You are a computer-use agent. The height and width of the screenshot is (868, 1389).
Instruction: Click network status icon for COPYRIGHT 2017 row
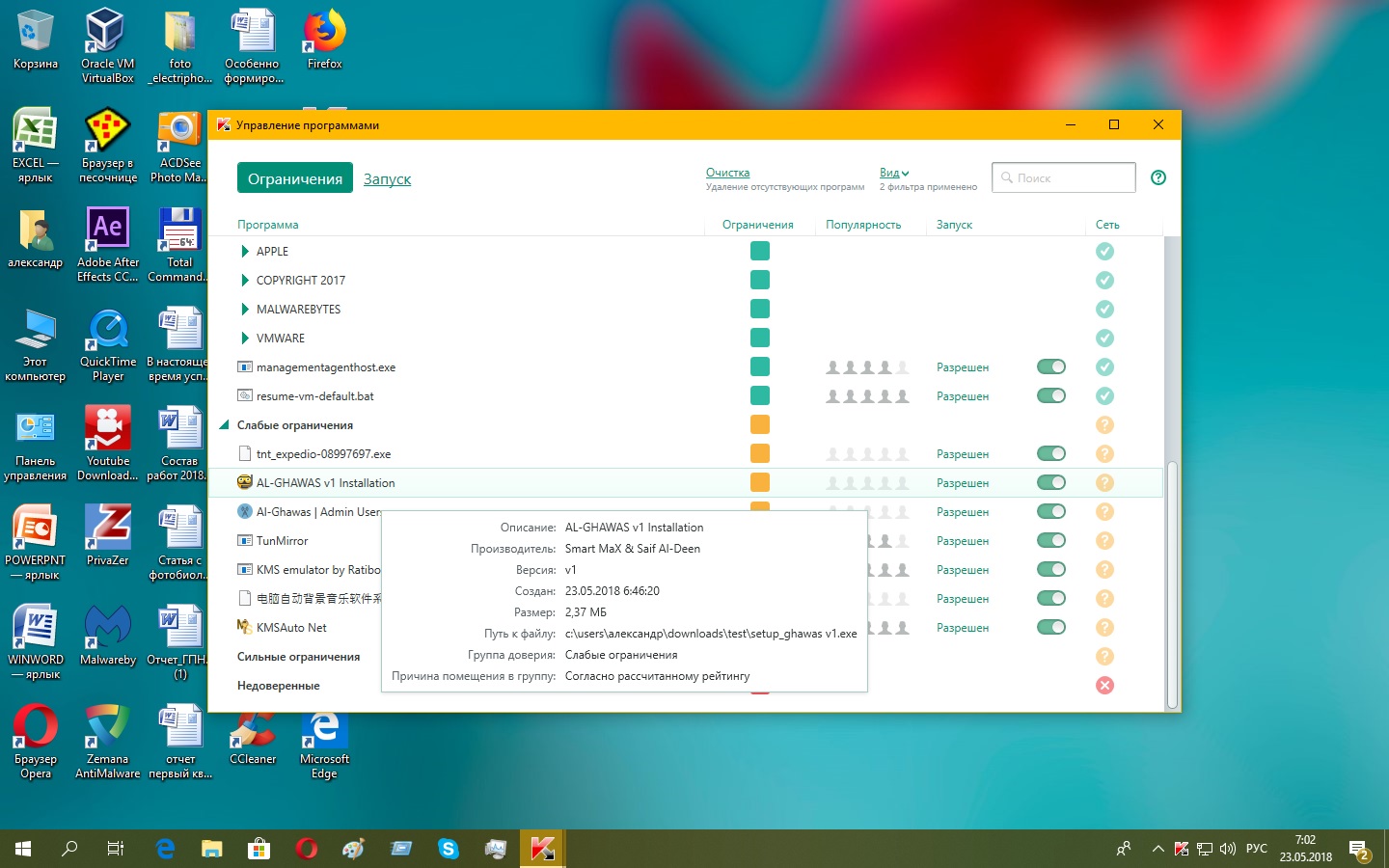1105,280
